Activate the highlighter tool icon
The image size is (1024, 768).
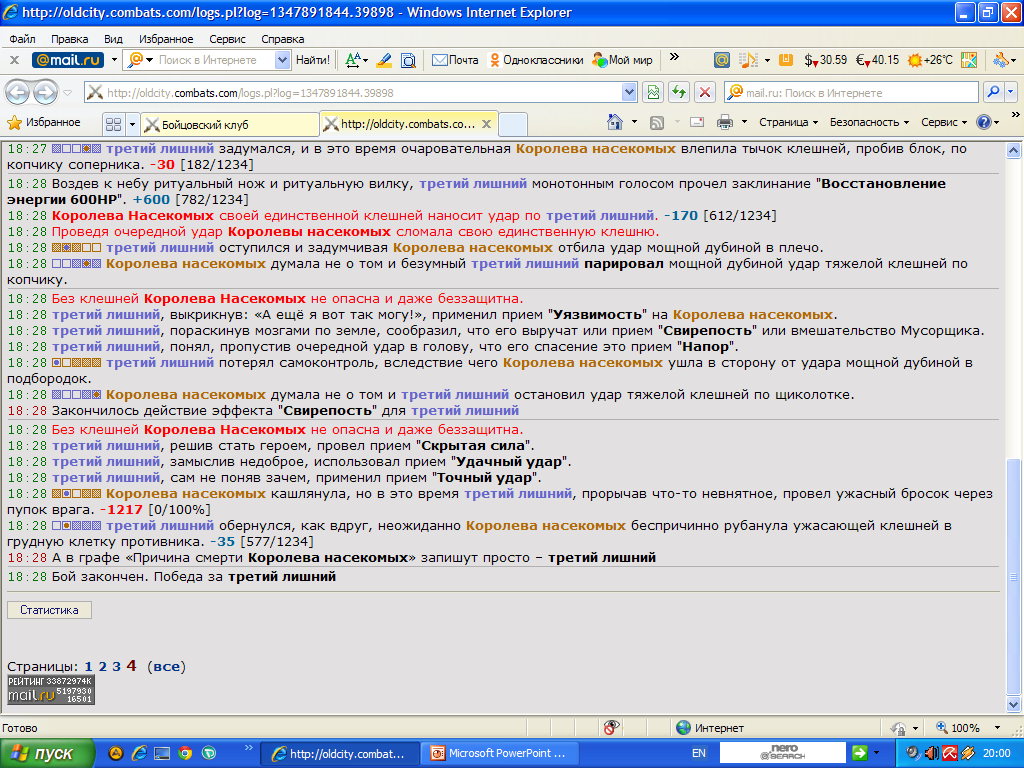[384, 60]
